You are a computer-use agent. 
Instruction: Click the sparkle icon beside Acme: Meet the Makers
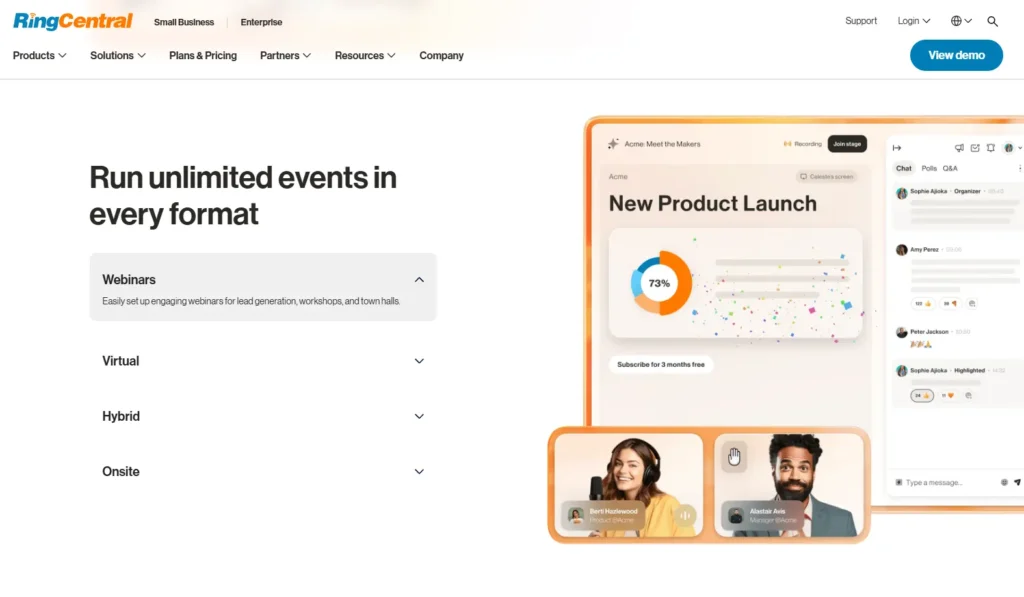click(x=613, y=144)
